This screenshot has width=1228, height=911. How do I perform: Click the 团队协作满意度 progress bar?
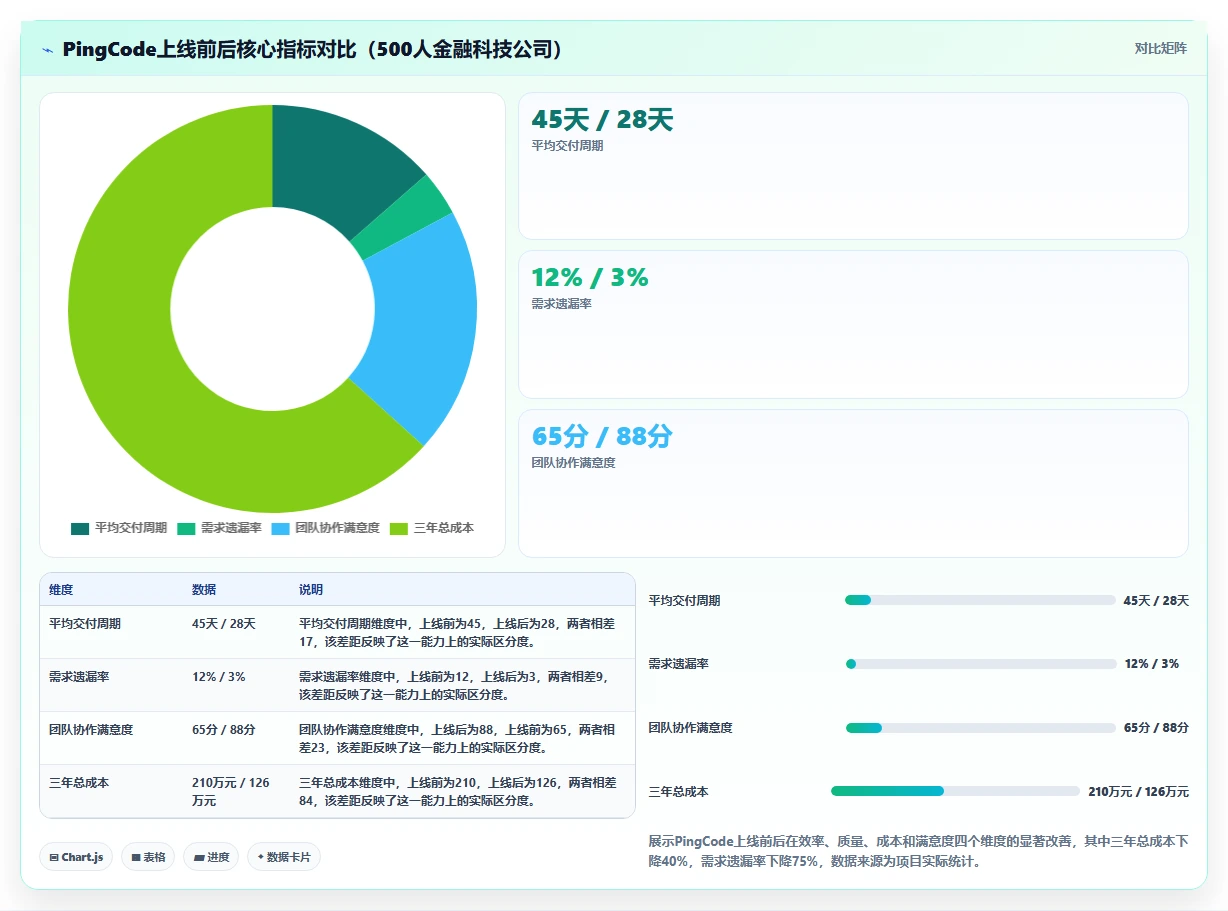[981, 728]
